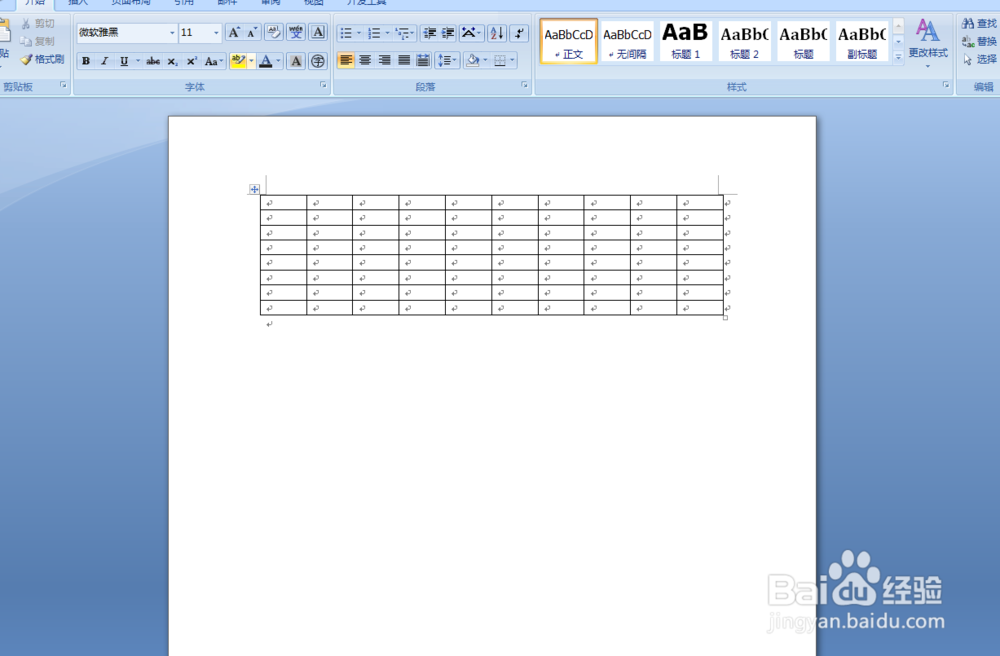Click the borders icon
This screenshot has width=1000, height=656.
tap(500, 61)
